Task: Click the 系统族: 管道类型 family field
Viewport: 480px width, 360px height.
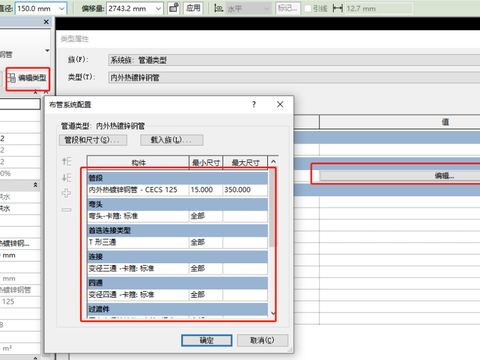Action: pyautogui.click(x=294, y=60)
